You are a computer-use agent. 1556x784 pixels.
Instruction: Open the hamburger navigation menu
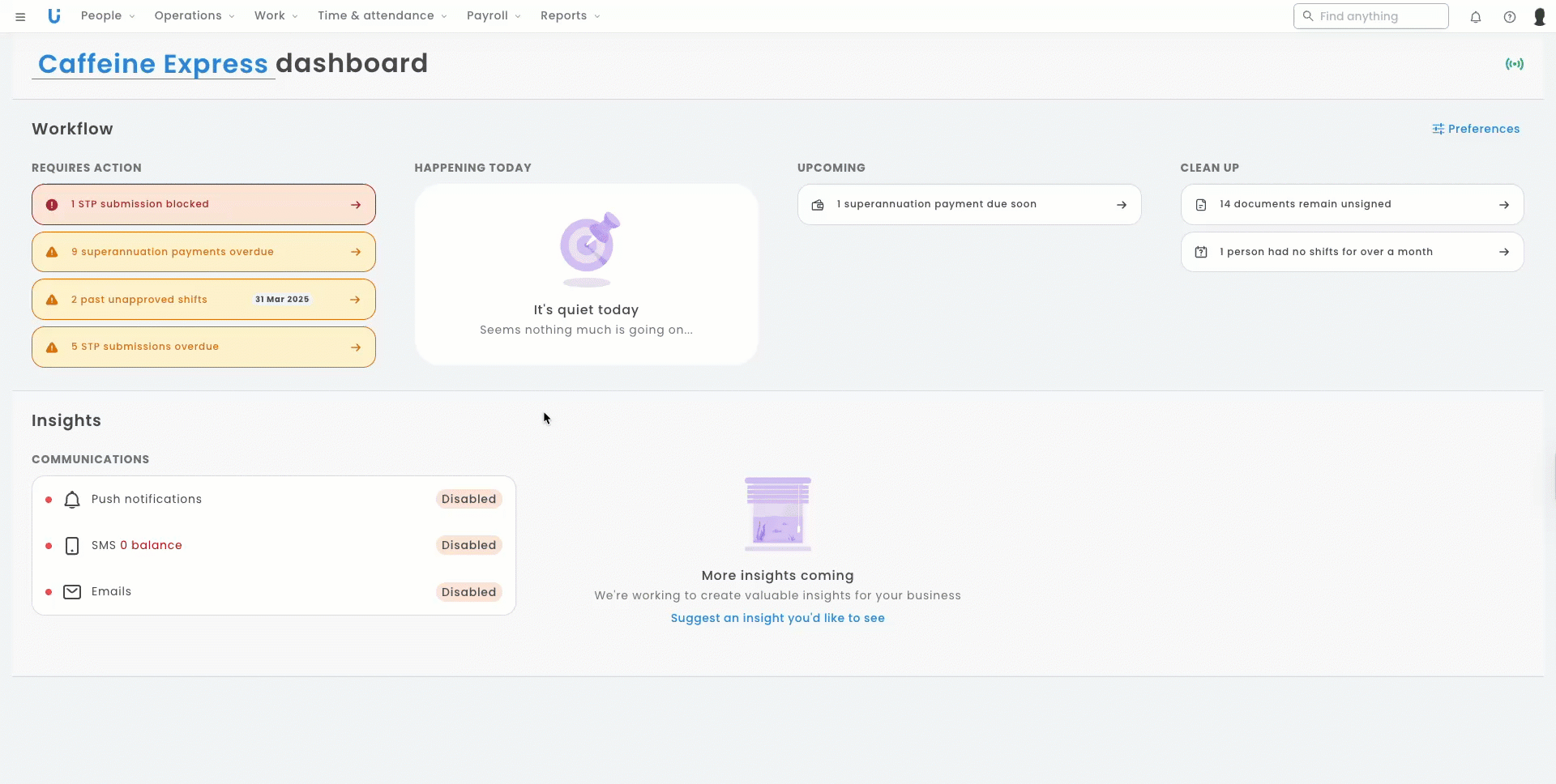(20, 16)
